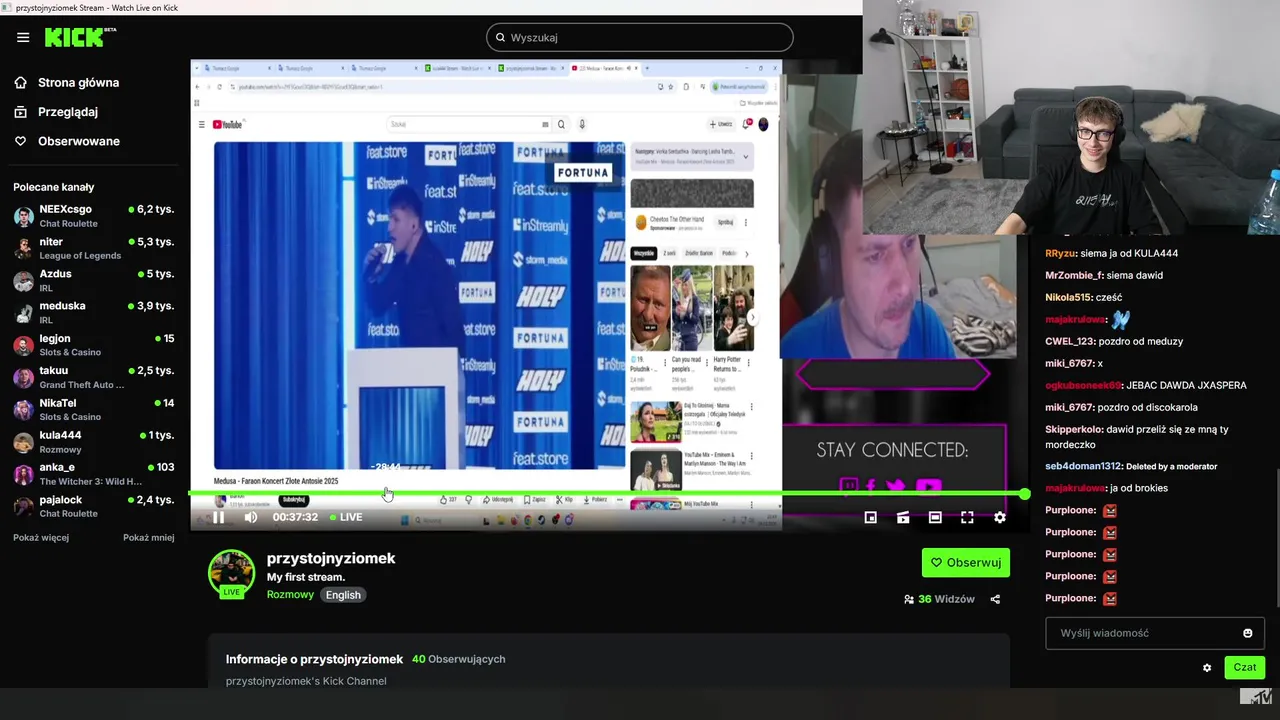This screenshot has width=1280, height=720.
Task: Jump to LIVE in the player
Action: click(x=346, y=517)
